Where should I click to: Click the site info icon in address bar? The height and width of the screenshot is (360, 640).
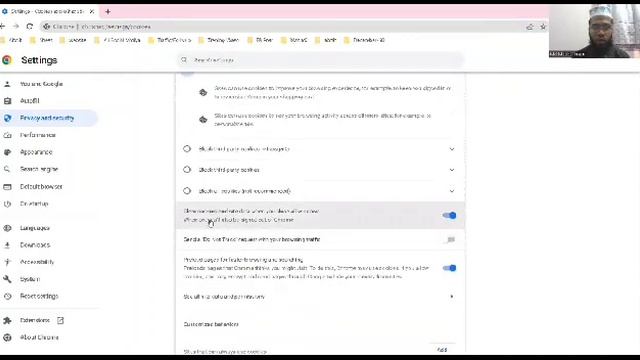pos(47,27)
